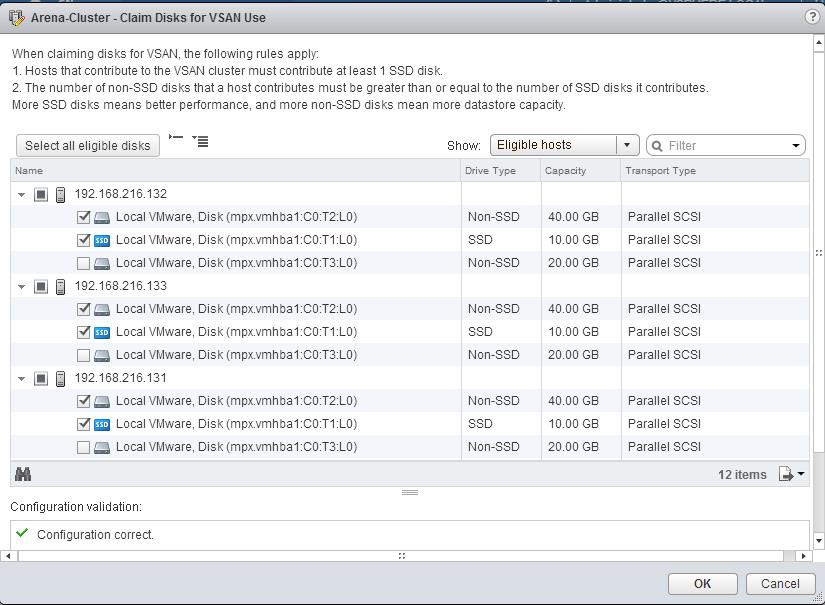Open the Filter options dropdown arrow
The width and height of the screenshot is (825, 605).
pos(796,146)
